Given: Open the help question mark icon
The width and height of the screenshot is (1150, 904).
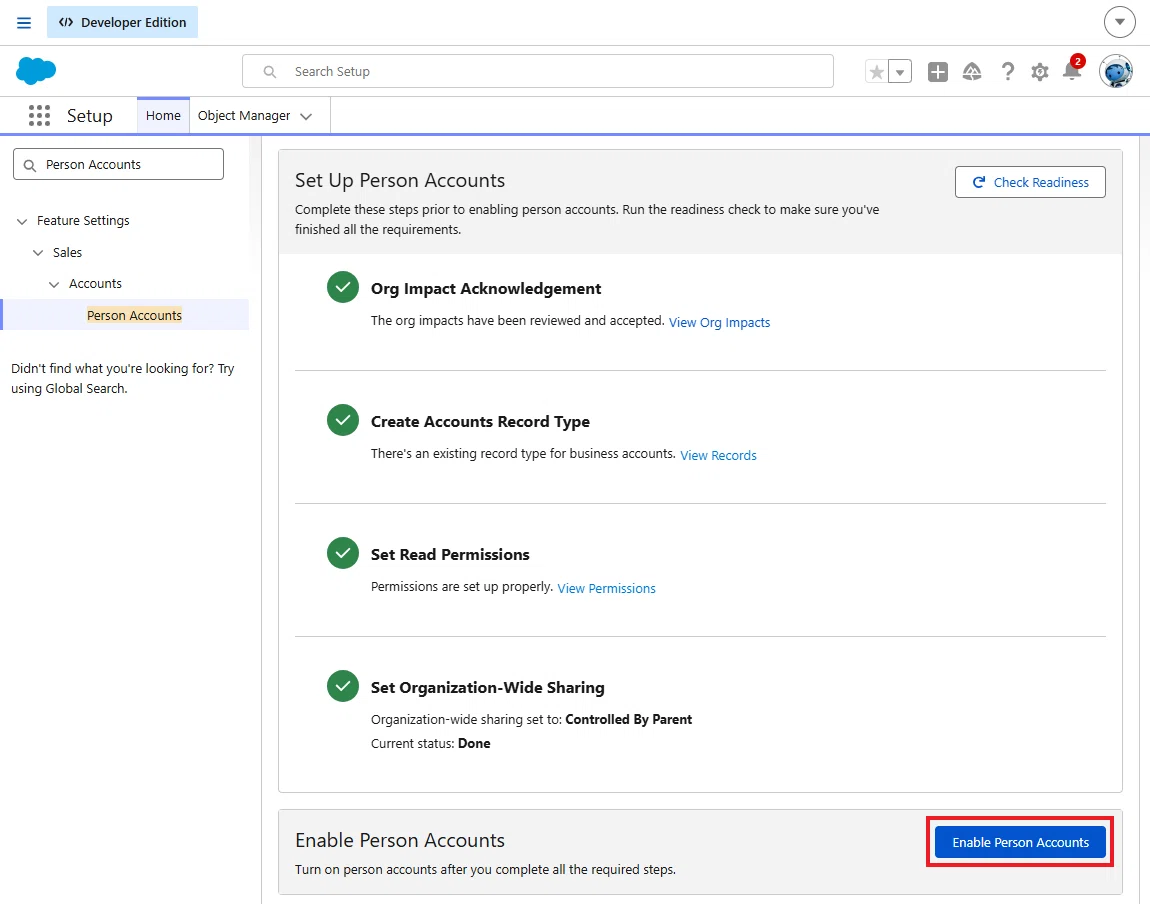Looking at the screenshot, I should click(x=1008, y=72).
